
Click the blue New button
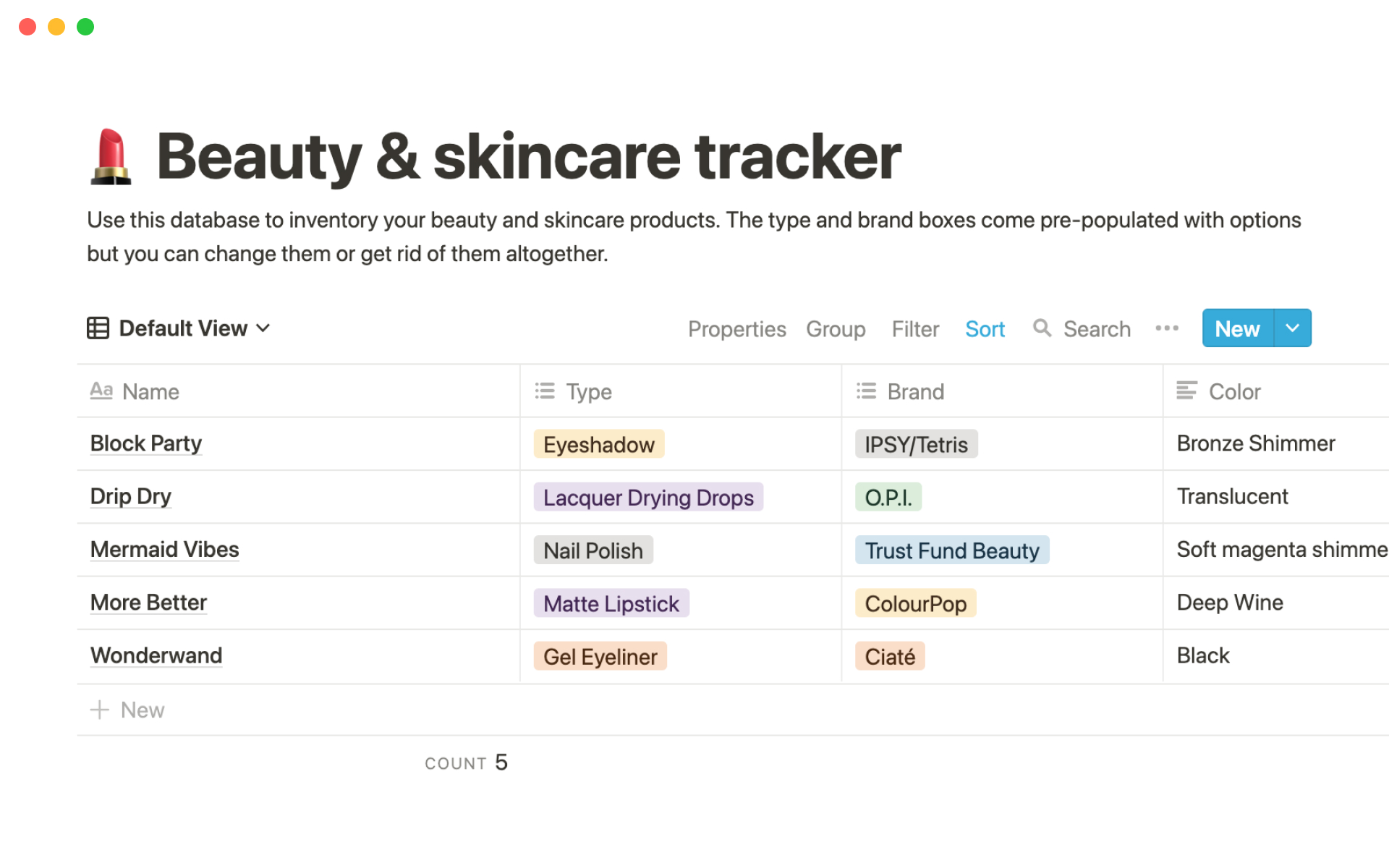1237,328
